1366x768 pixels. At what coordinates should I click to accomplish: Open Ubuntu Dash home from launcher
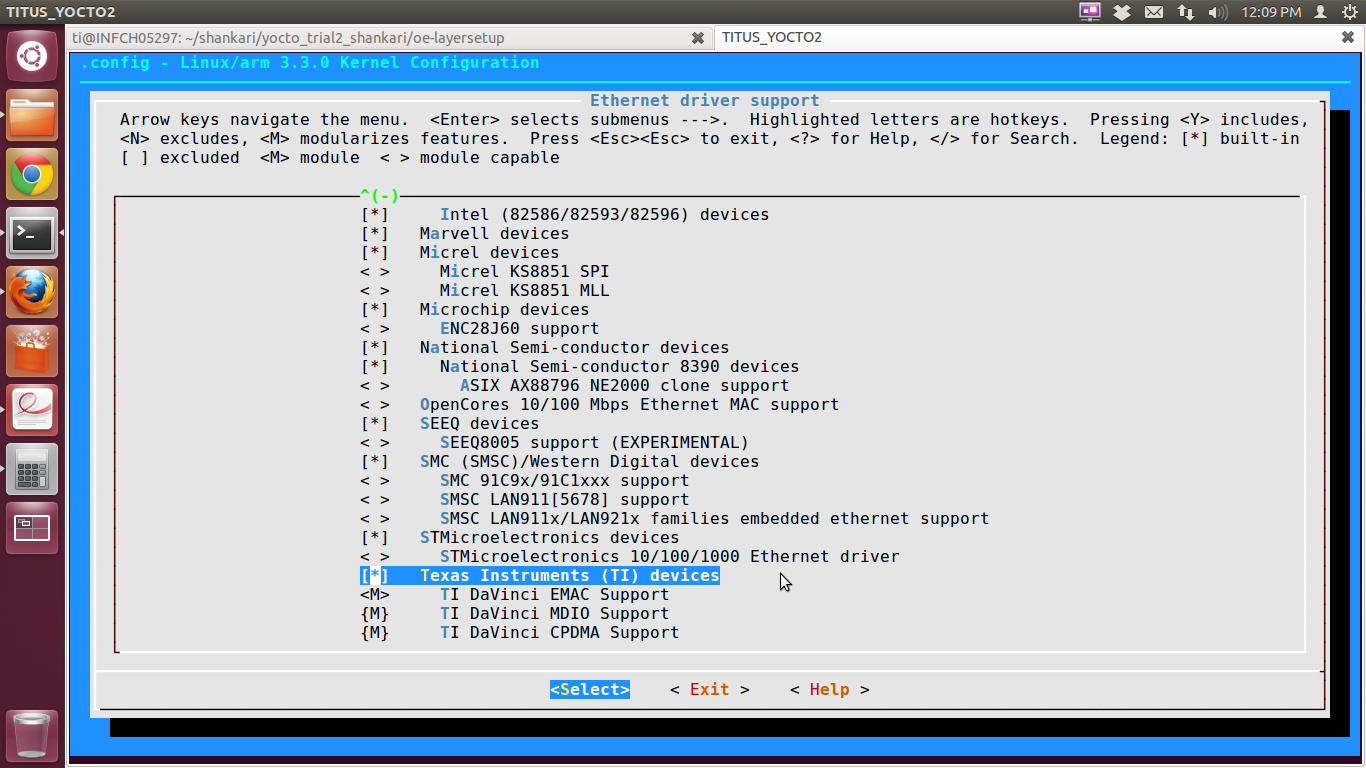pyautogui.click(x=32, y=56)
